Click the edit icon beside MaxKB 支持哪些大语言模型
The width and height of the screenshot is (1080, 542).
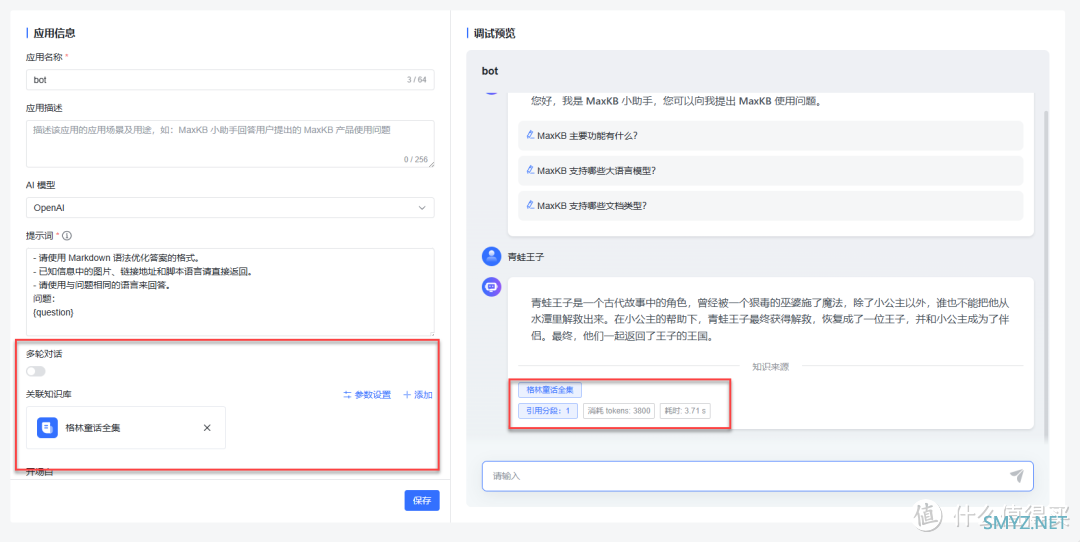click(530, 170)
